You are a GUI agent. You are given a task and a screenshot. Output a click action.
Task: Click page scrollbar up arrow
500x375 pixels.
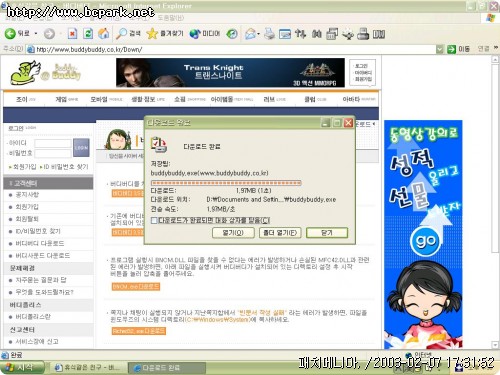[x=495, y=59]
